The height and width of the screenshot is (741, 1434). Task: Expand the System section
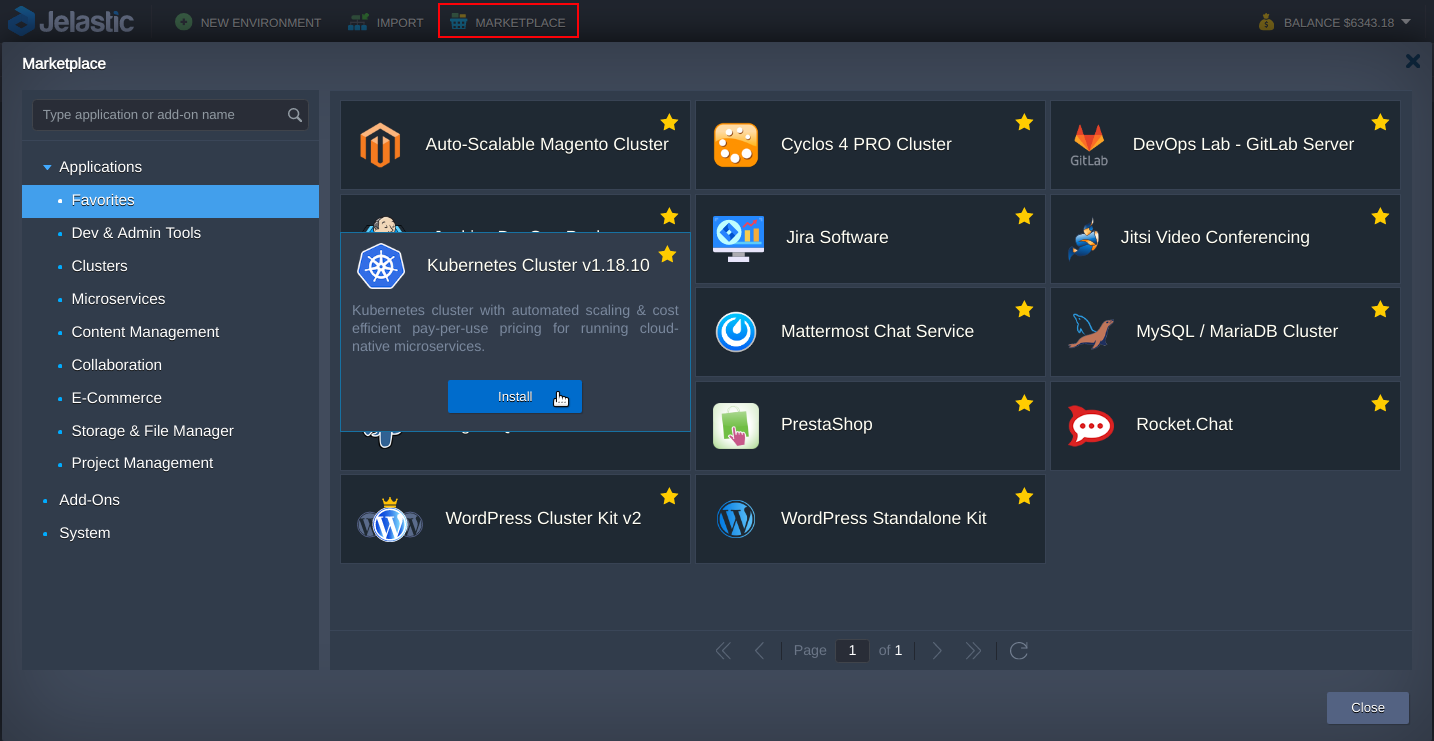tap(46, 533)
